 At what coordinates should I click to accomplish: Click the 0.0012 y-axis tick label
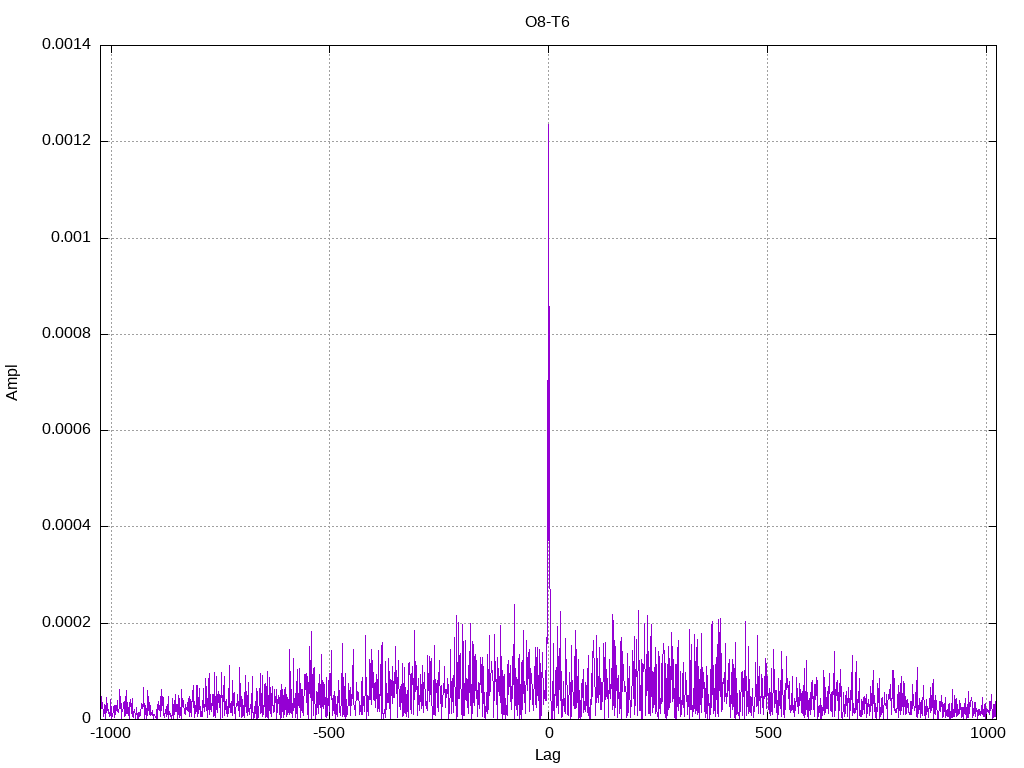67,140
